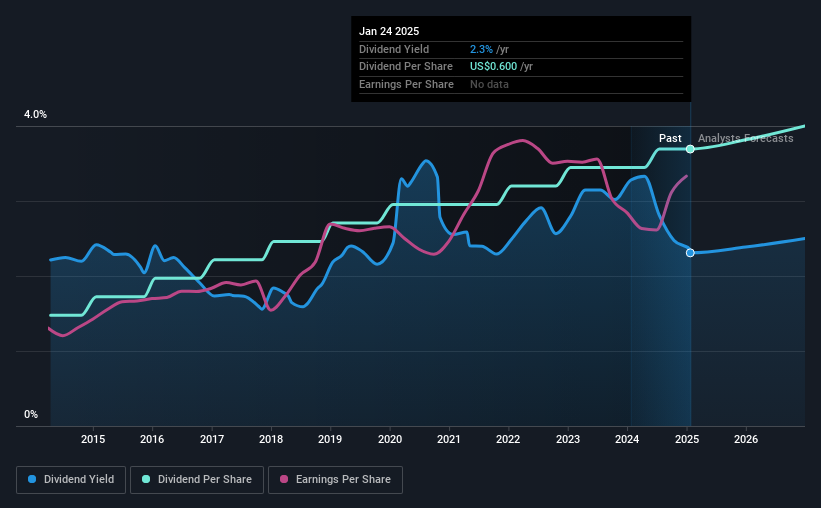Click the 2016 x-axis label
The height and width of the screenshot is (508, 821).
(x=152, y=439)
